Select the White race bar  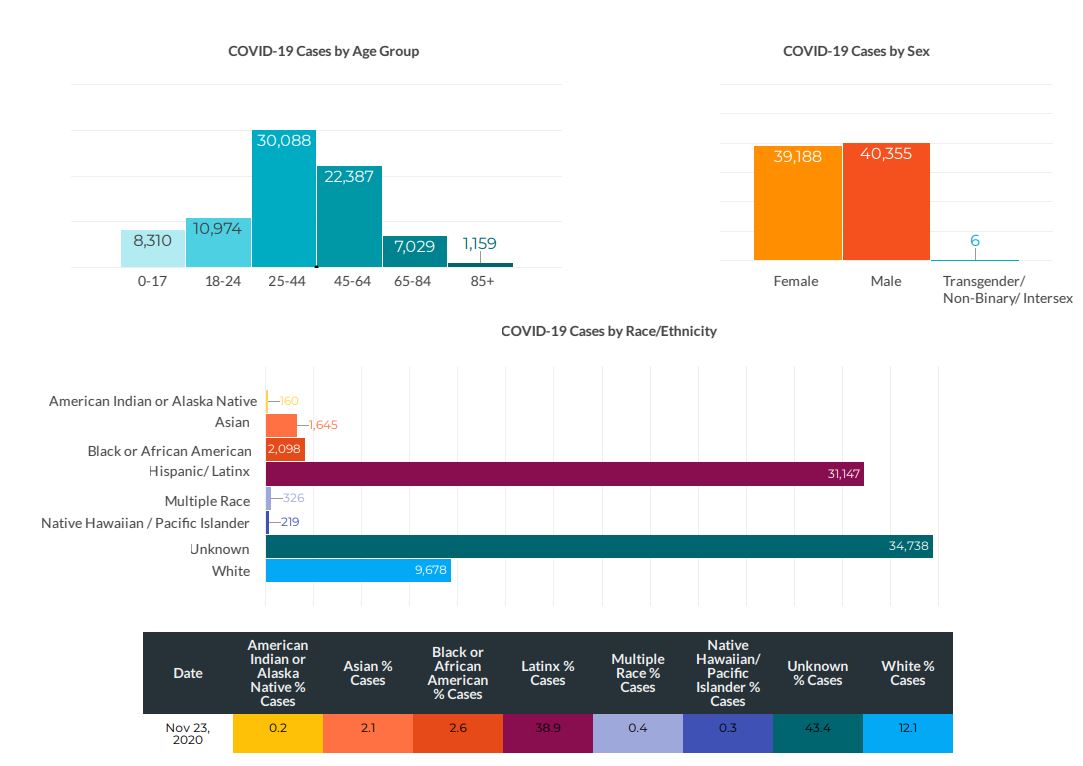[x=357, y=570]
